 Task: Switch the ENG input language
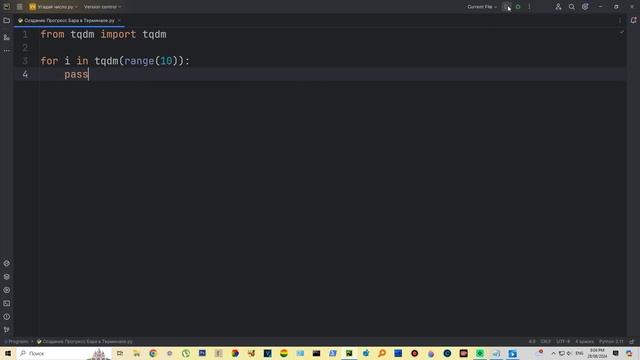click(x=579, y=353)
